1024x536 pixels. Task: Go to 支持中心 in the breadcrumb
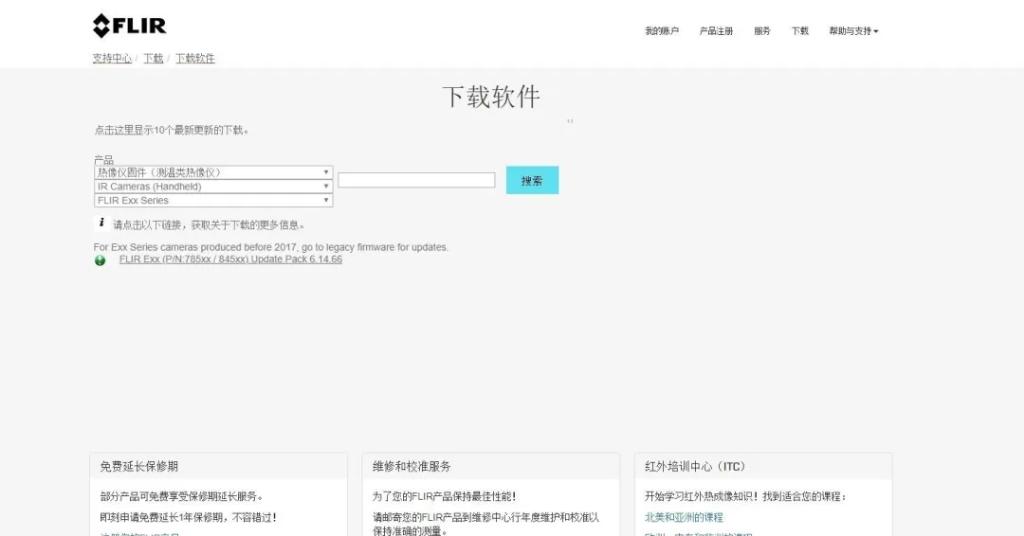point(112,58)
